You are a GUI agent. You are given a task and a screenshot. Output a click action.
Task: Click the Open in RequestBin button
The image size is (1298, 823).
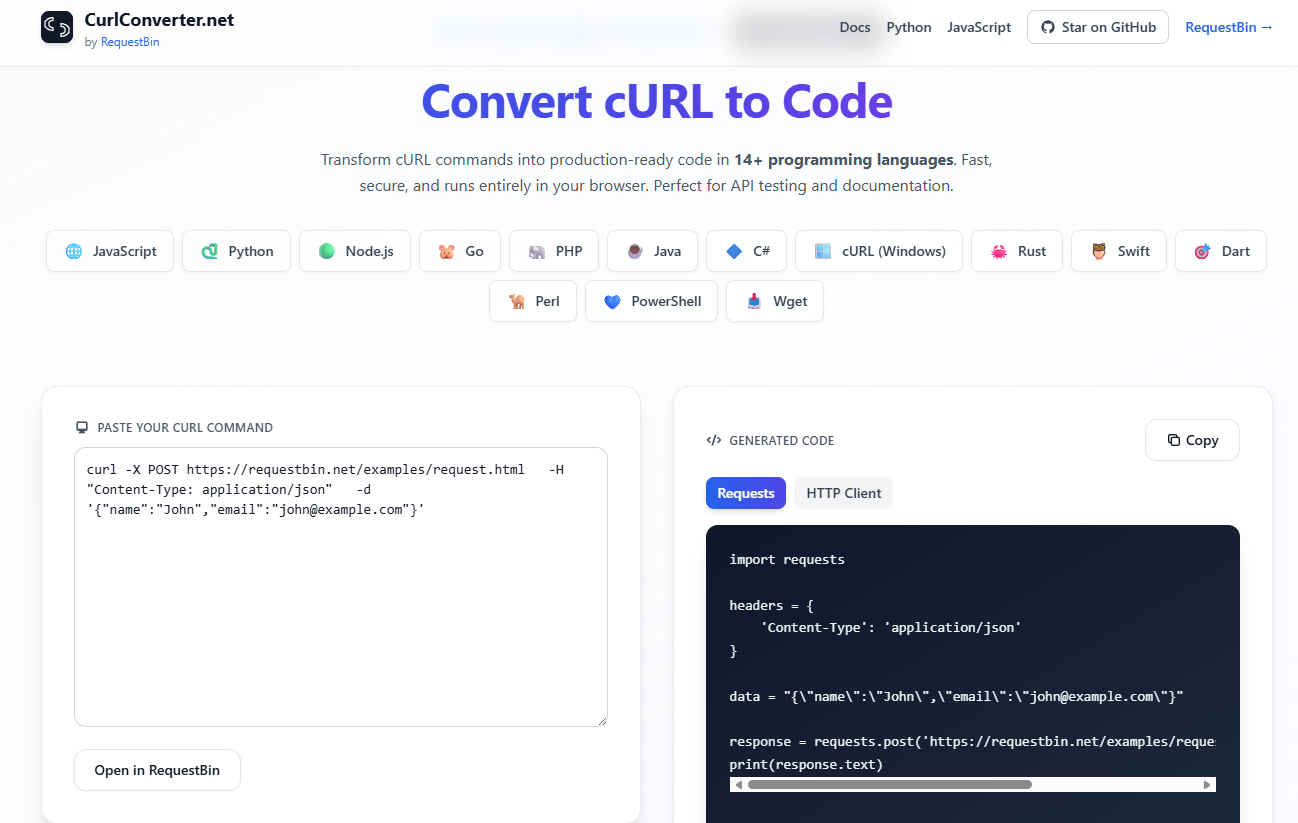[x=157, y=770]
